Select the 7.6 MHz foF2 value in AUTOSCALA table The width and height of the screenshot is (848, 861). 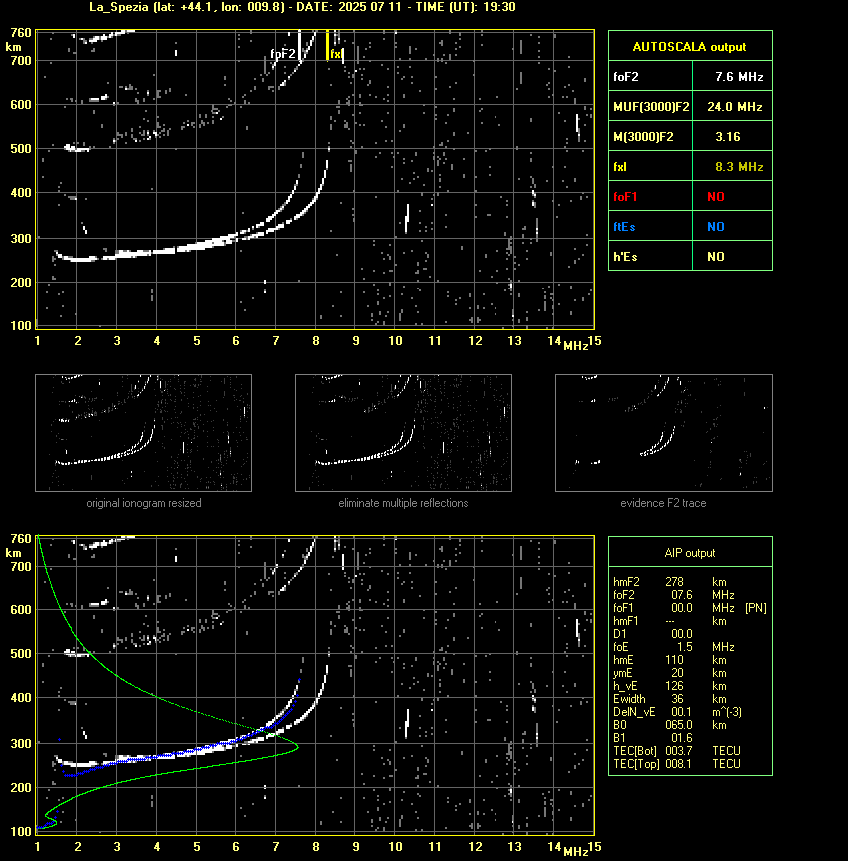coord(739,77)
